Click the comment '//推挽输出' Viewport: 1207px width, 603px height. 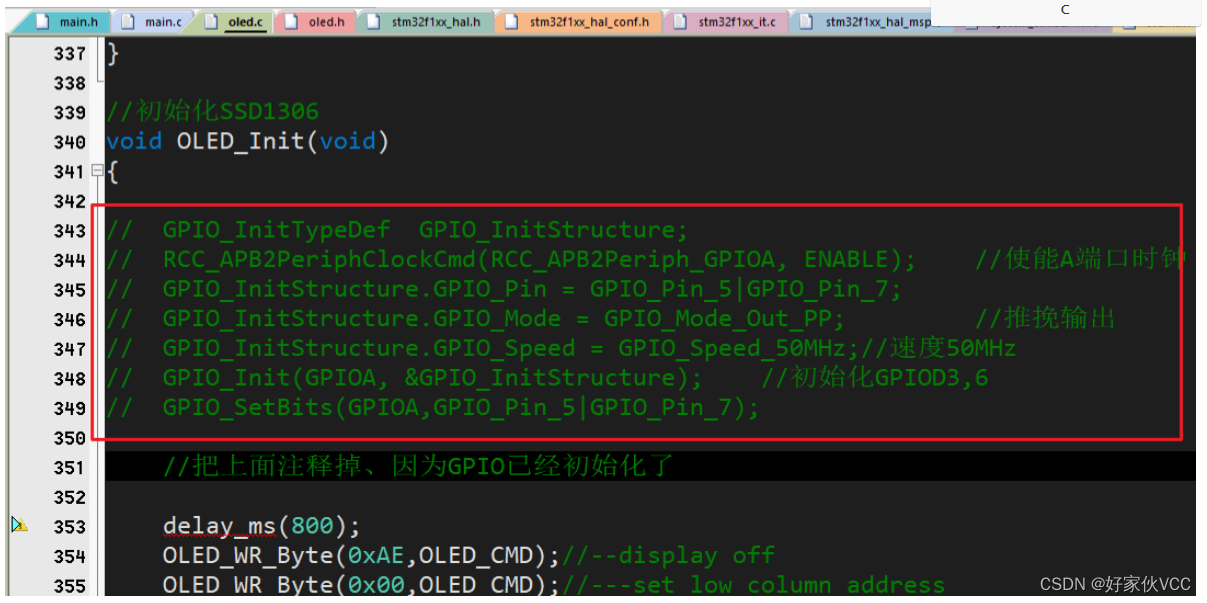(x=1044, y=319)
